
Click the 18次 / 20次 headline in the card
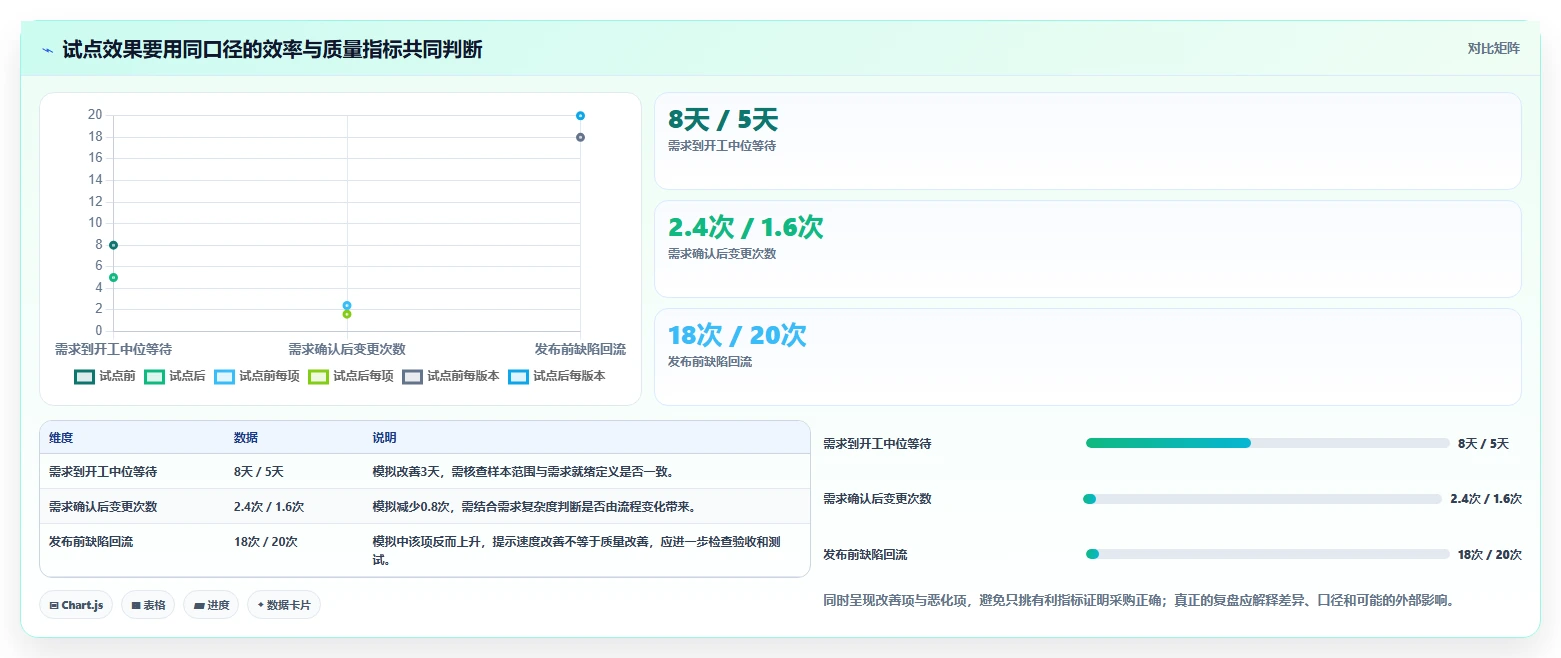737,336
